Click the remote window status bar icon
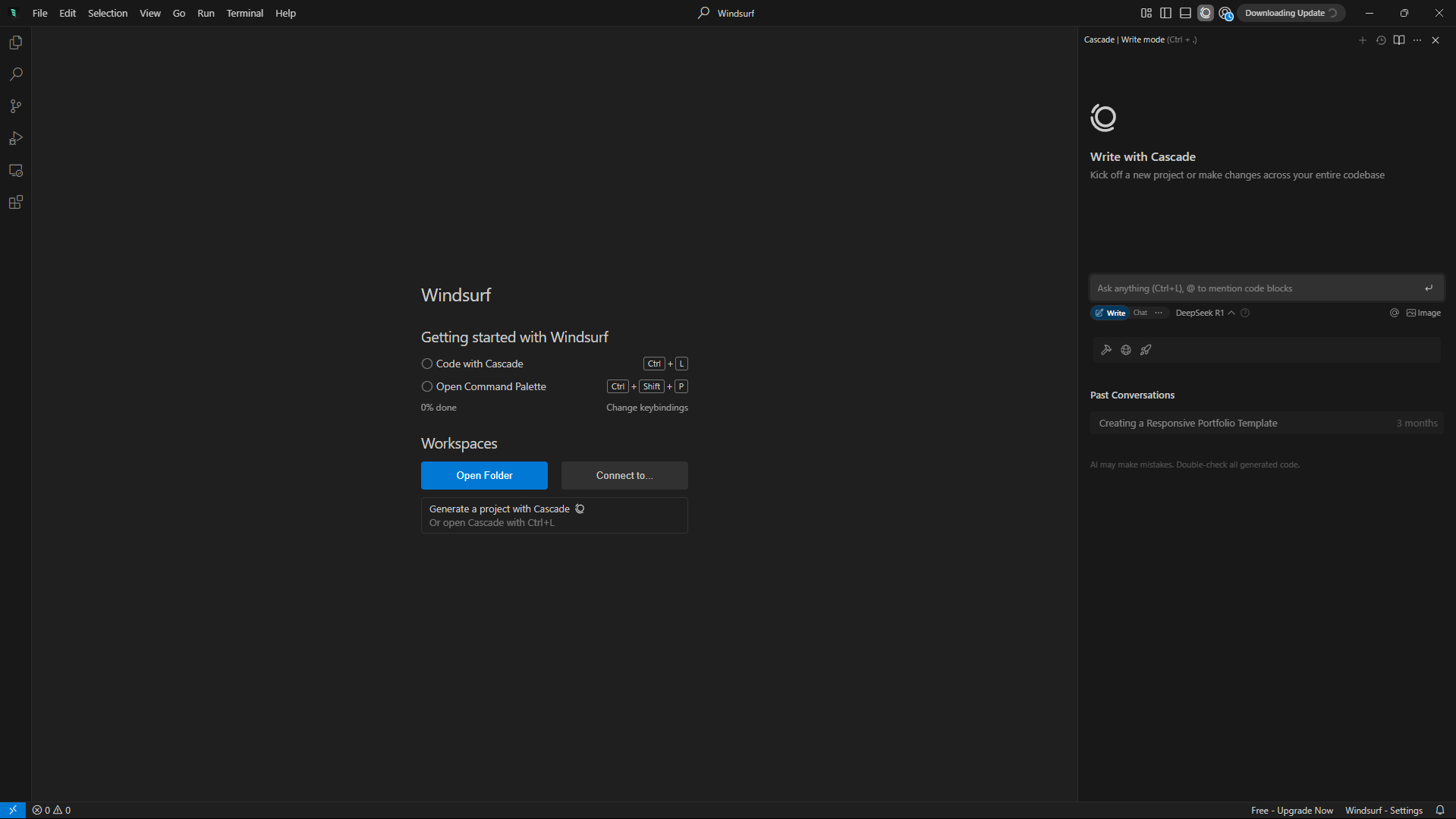 click(x=13, y=810)
